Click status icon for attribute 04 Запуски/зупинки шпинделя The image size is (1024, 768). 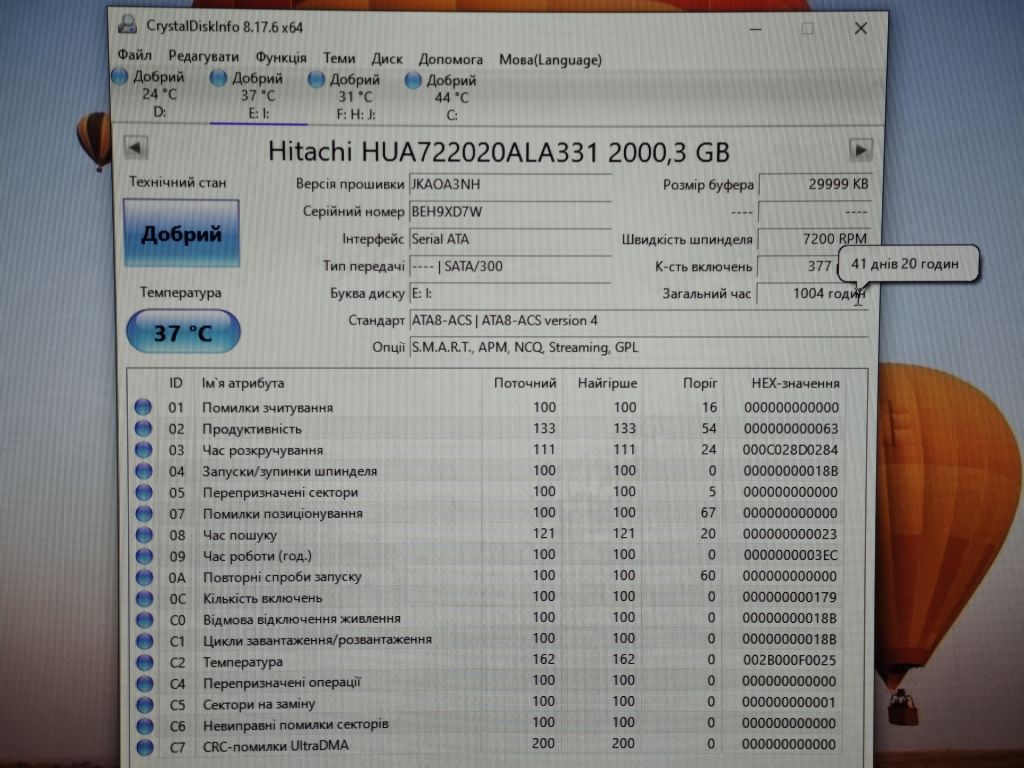[x=143, y=471]
